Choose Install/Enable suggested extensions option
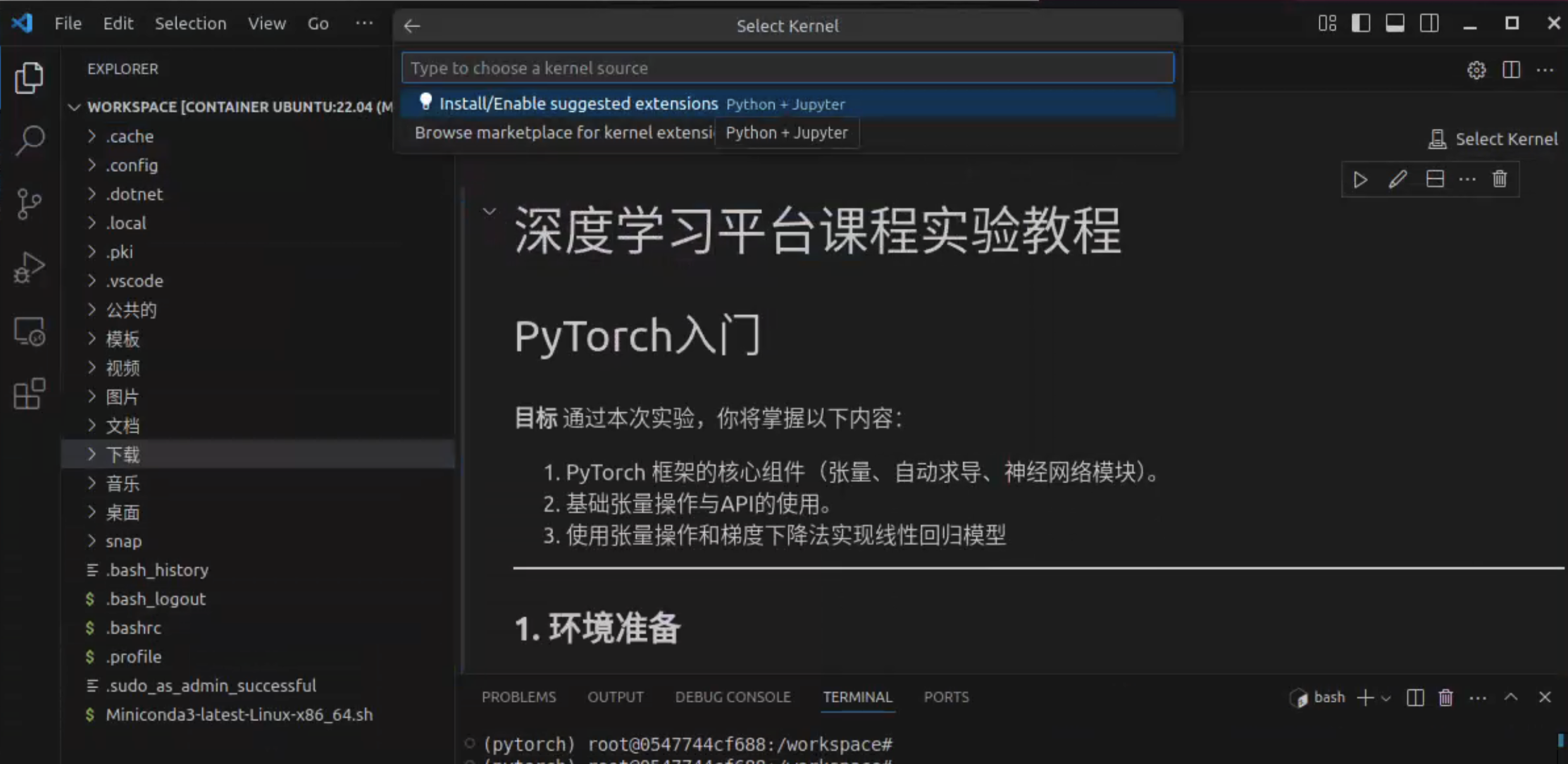 coord(578,104)
